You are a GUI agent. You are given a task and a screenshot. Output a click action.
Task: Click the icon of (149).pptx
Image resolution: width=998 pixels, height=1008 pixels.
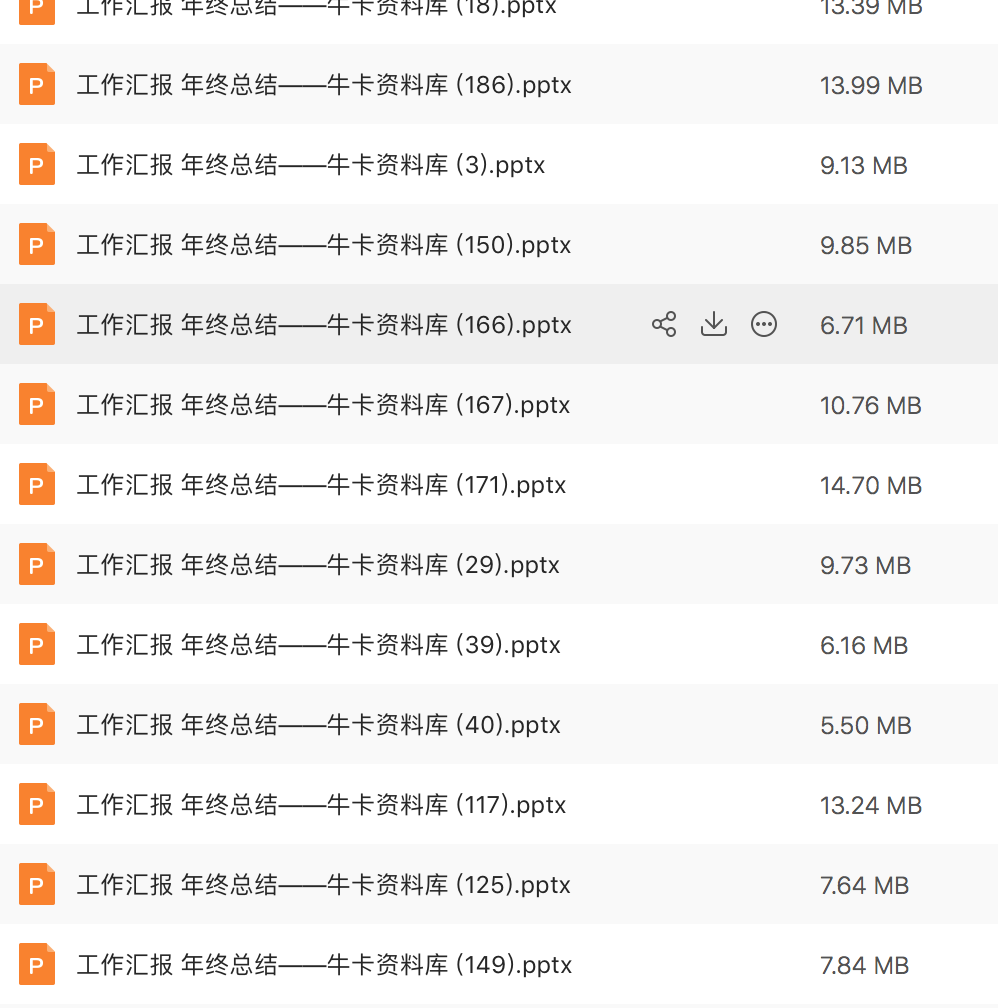tap(37, 964)
